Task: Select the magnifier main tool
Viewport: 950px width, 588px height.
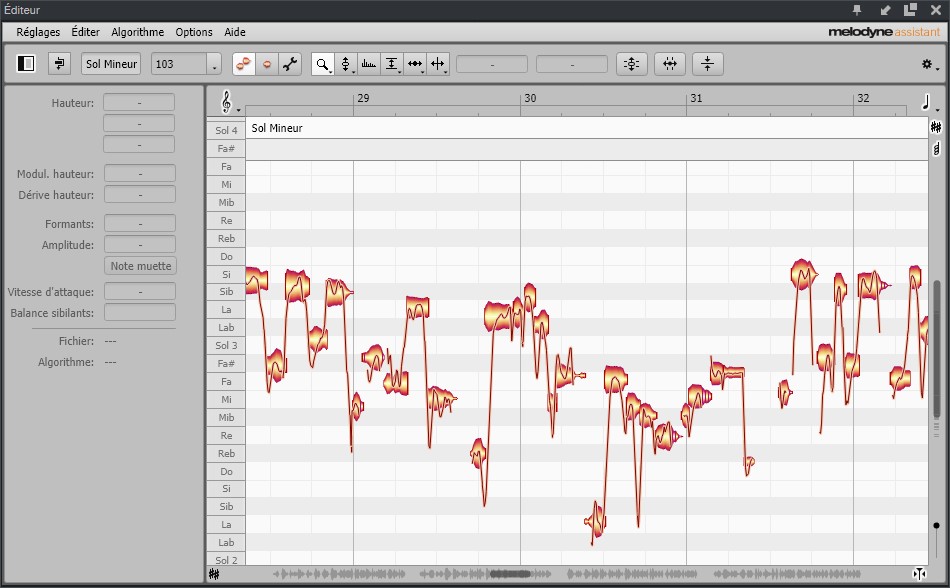Action: [322, 64]
